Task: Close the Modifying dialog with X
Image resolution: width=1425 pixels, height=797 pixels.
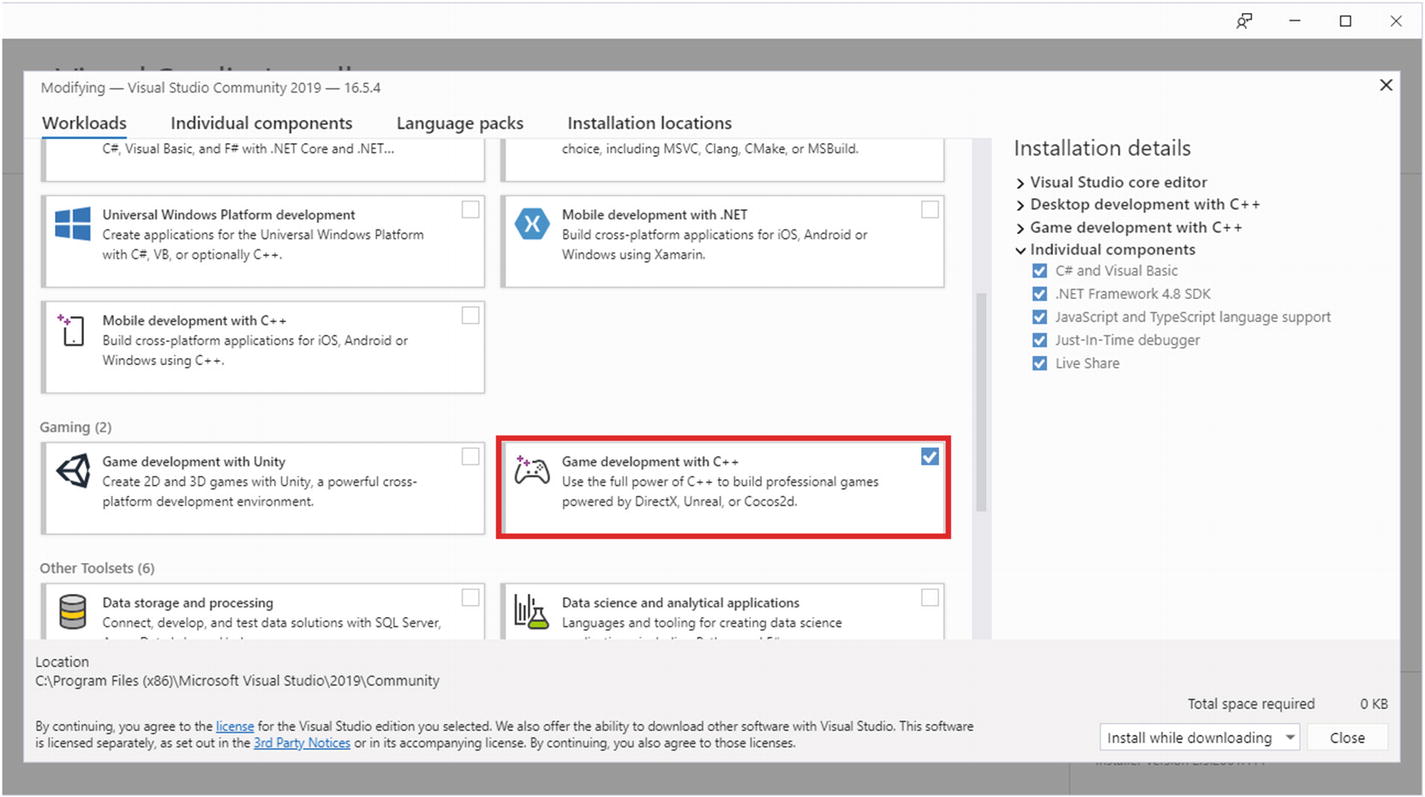Action: point(1386,86)
